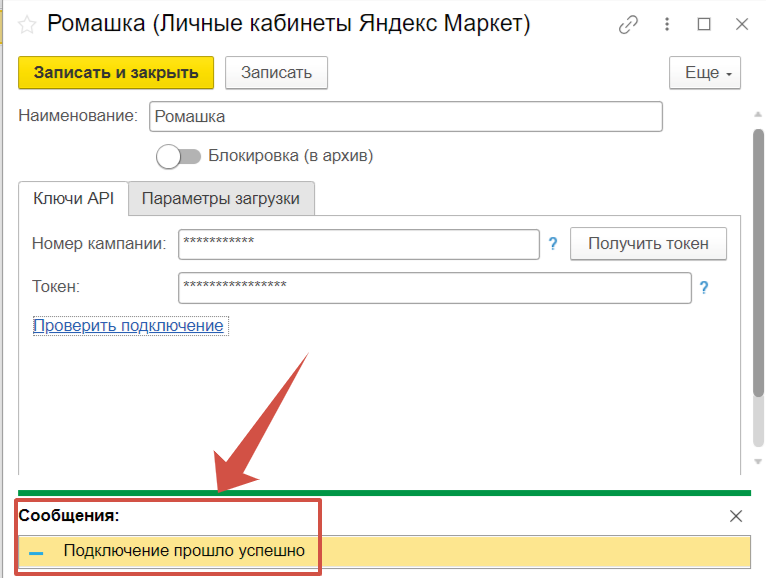Screen dimensions: 766x578
Task: Click into the Токен input field
Action: (x=434, y=288)
